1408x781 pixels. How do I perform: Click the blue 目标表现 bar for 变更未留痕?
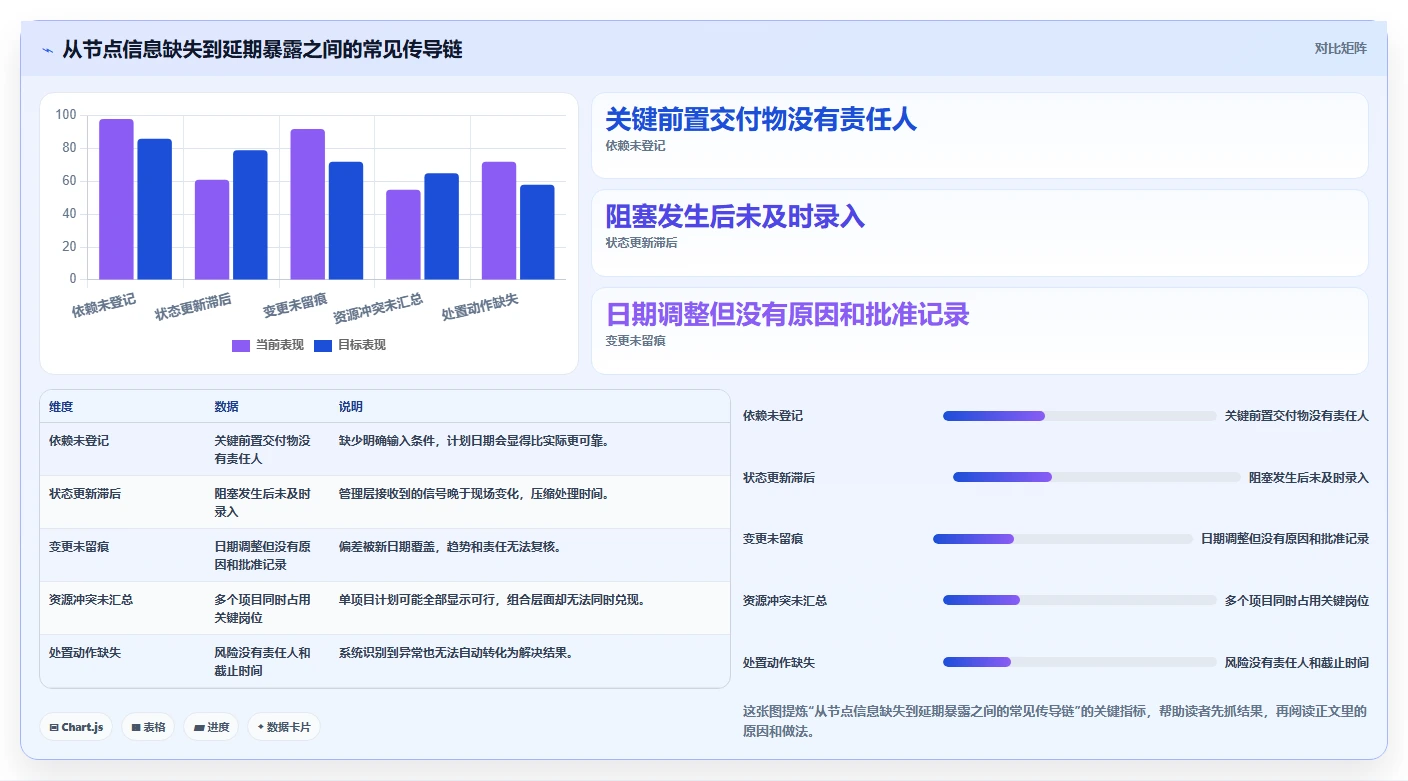click(346, 220)
